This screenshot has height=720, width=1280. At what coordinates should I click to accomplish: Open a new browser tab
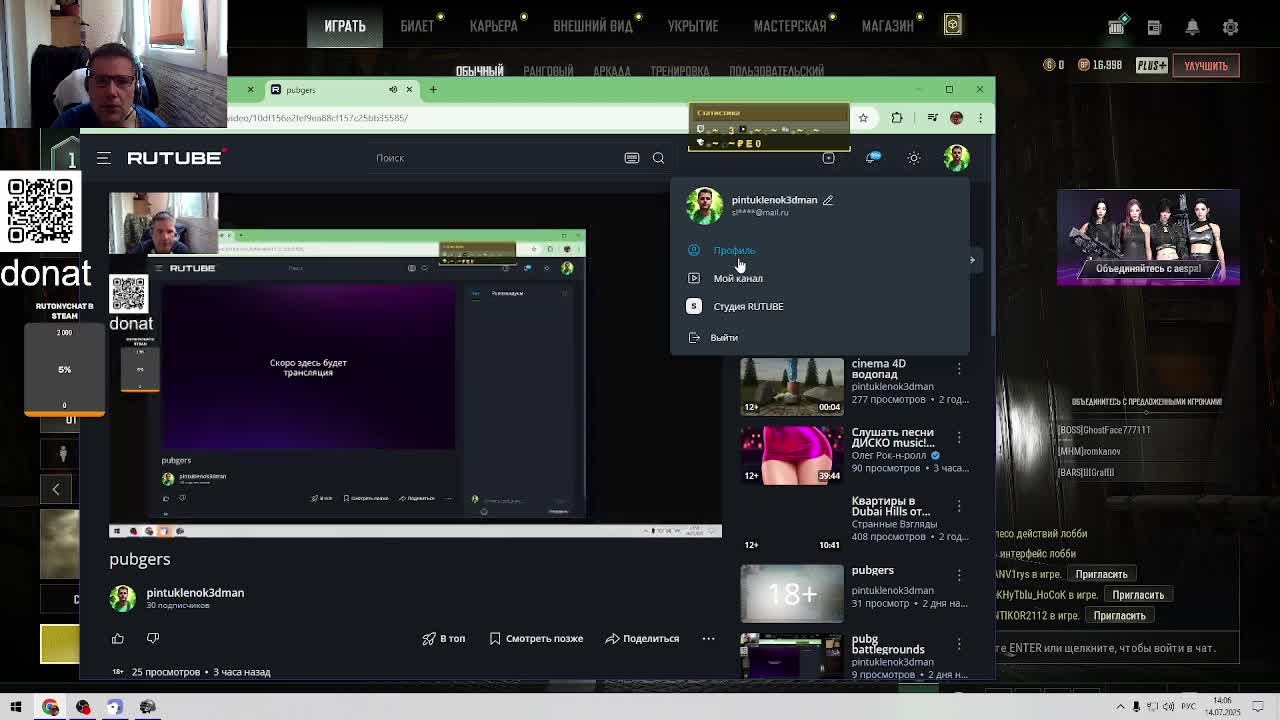tap(433, 90)
